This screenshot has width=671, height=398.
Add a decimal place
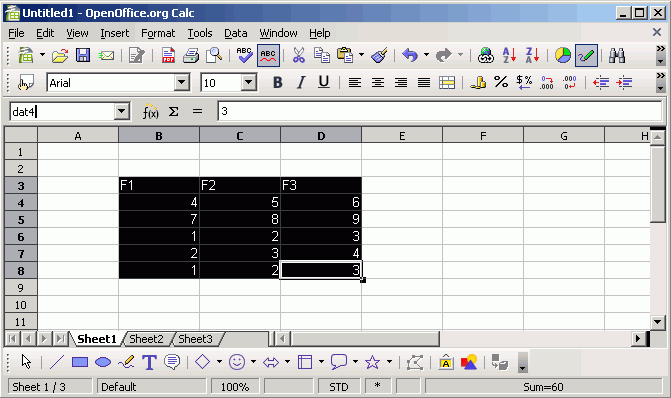[547, 82]
